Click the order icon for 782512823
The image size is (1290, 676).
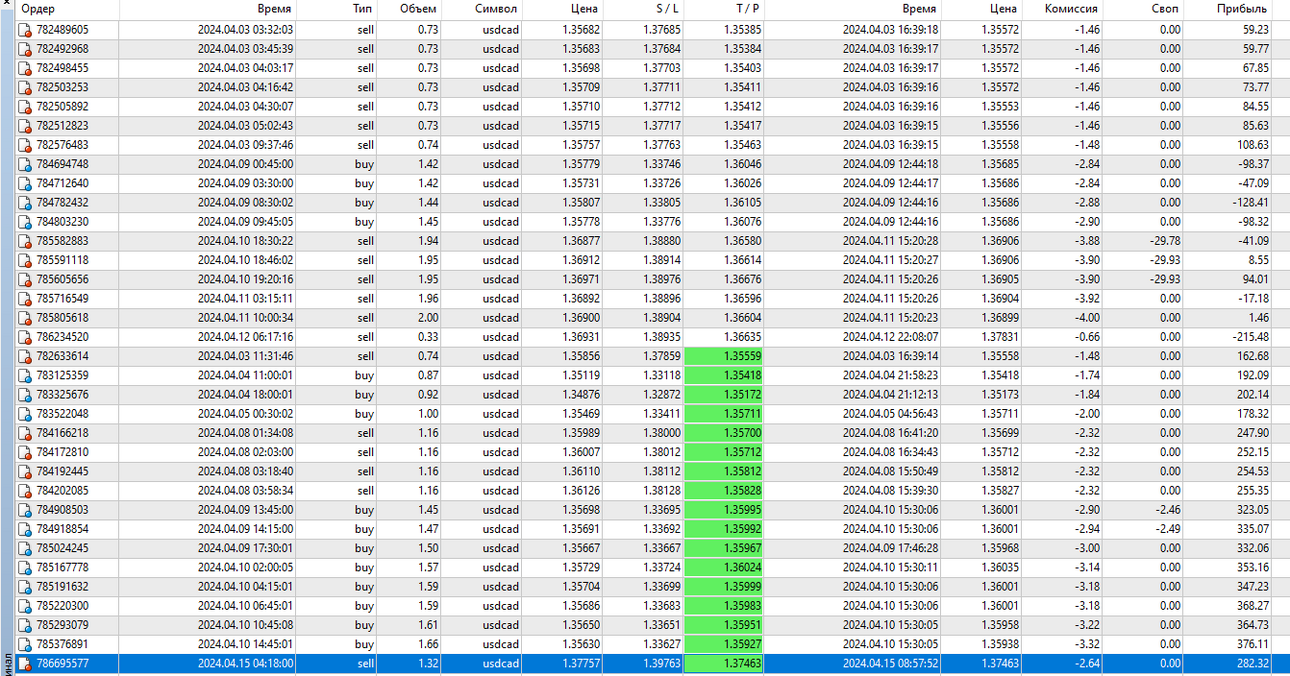click(25, 126)
